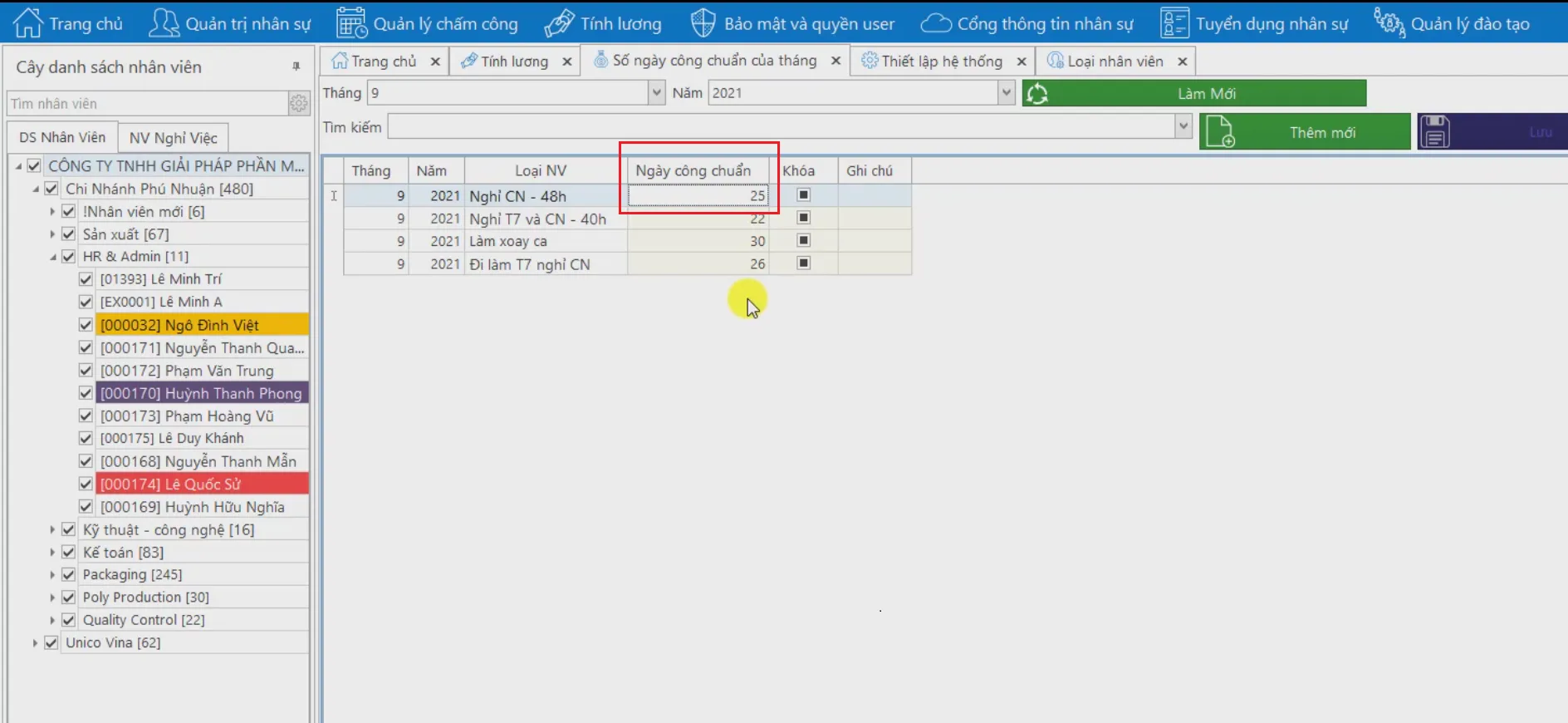This screenshot has height=723, width=1568.
Task: Close the Thiết lập hệ thống tab
Action: pos(1022,61)
